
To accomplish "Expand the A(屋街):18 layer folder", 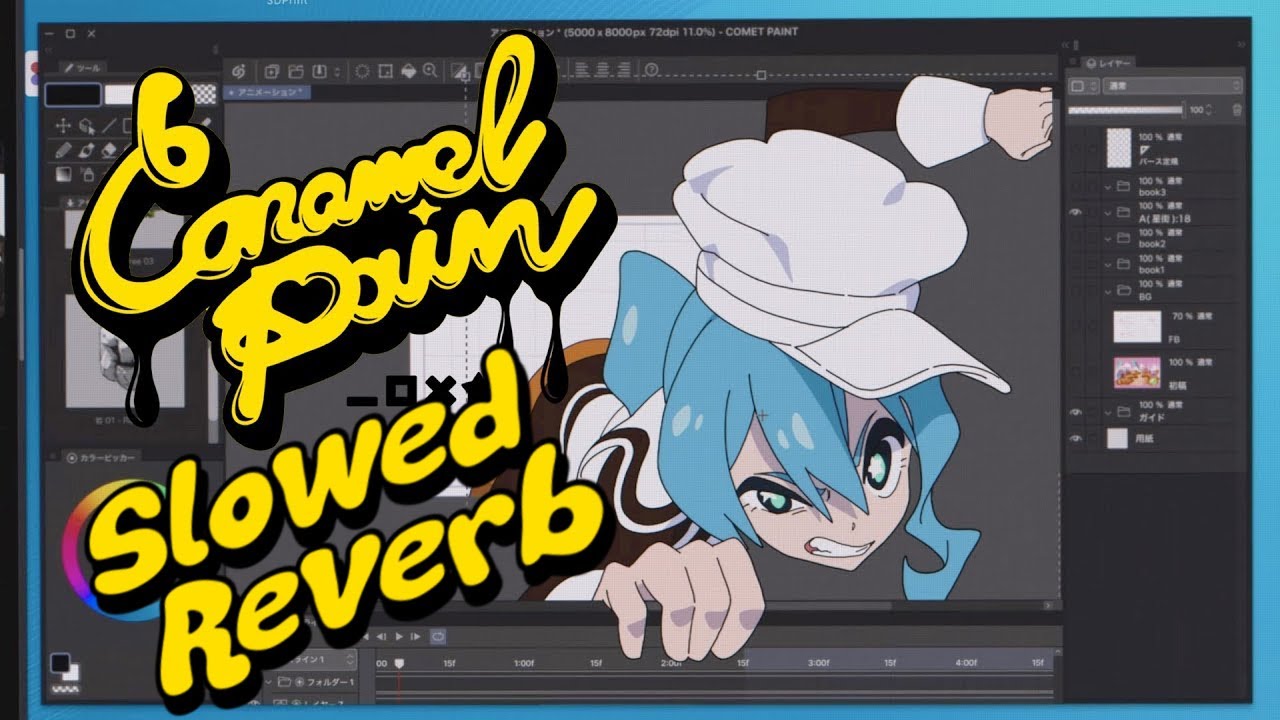I will 1107,212.
